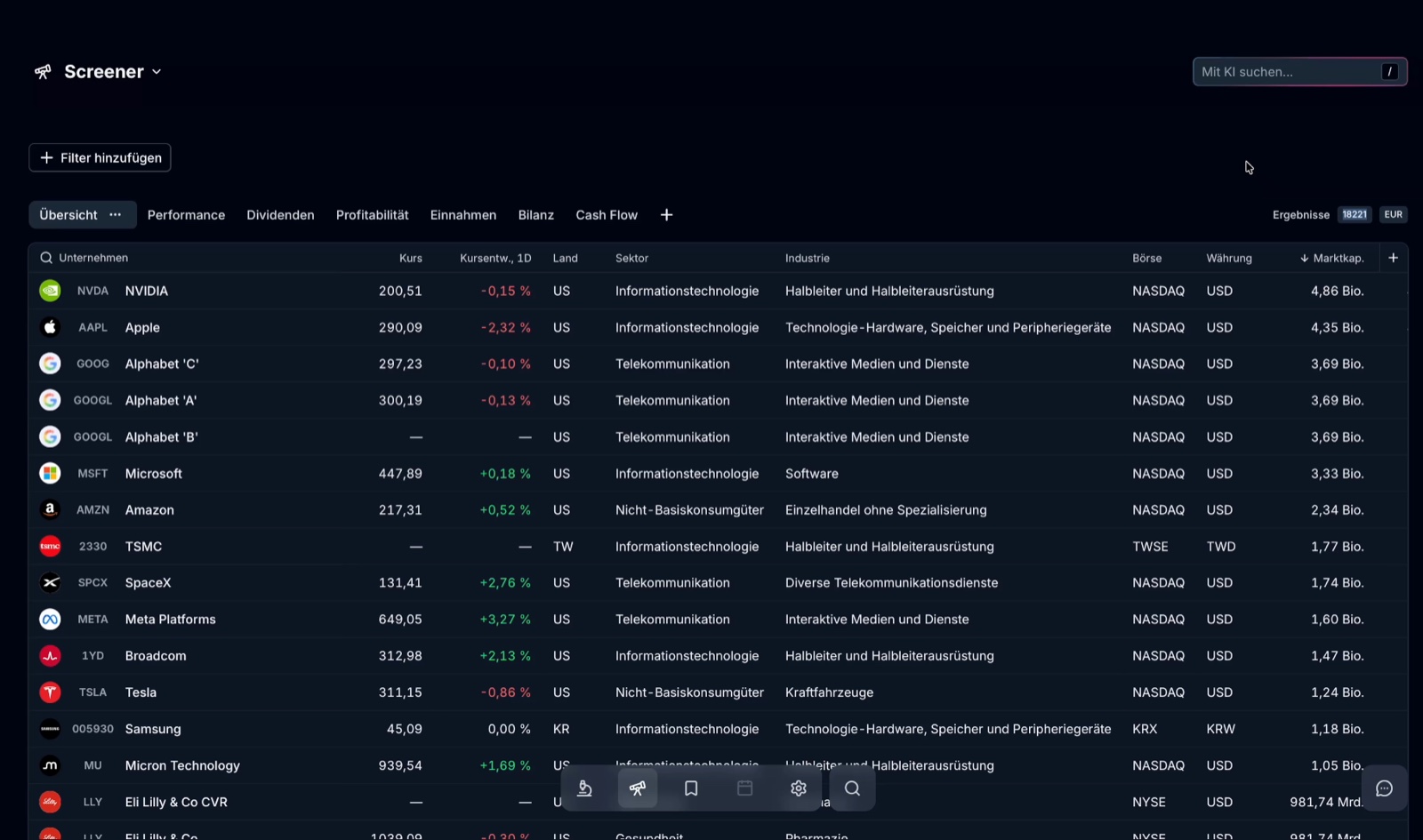1423x840 pixels.
Task: Click the plus icon to add column
Action: coord(1394,258)
